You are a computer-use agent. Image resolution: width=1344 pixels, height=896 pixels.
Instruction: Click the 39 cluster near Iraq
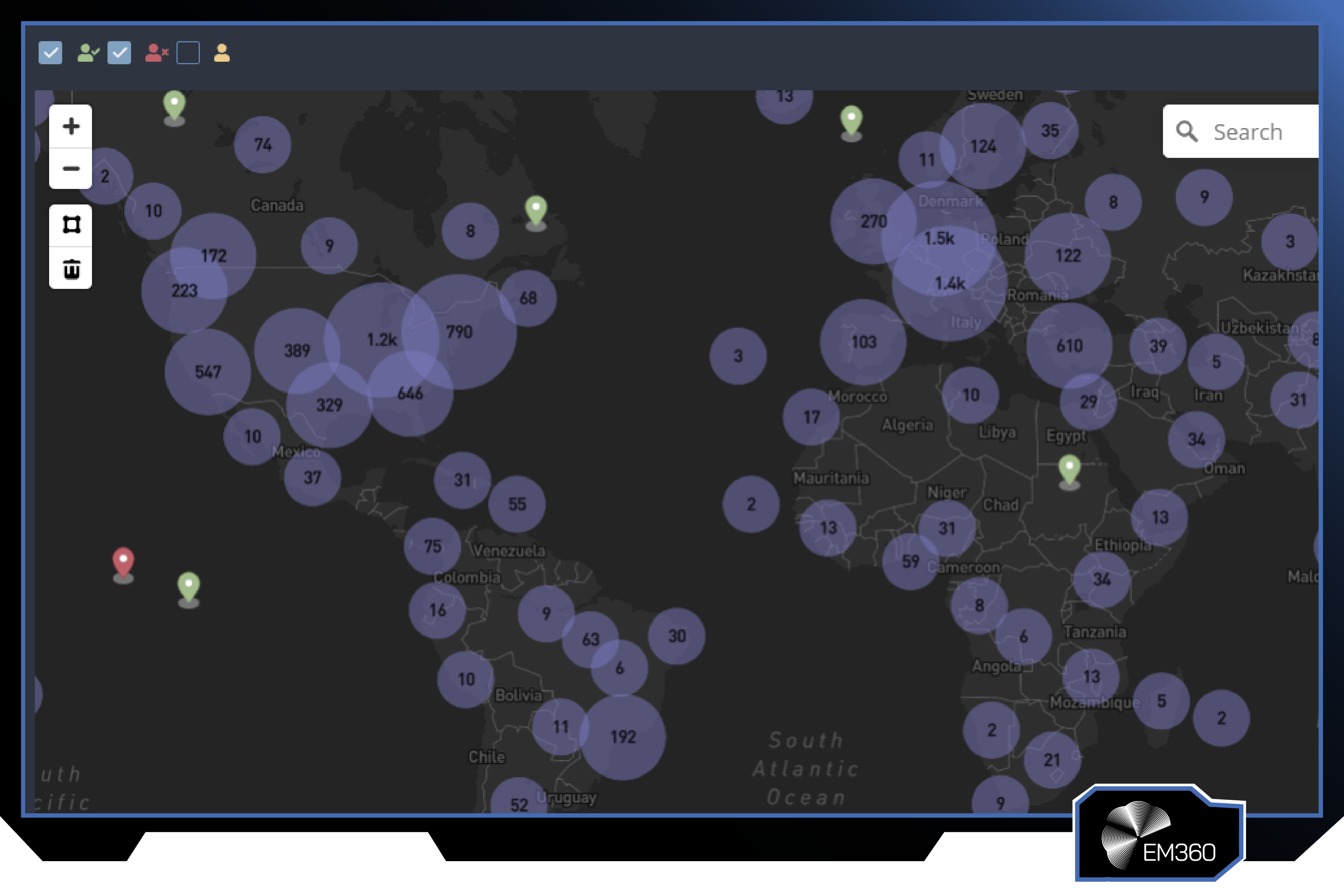[x=1158, y=346]
